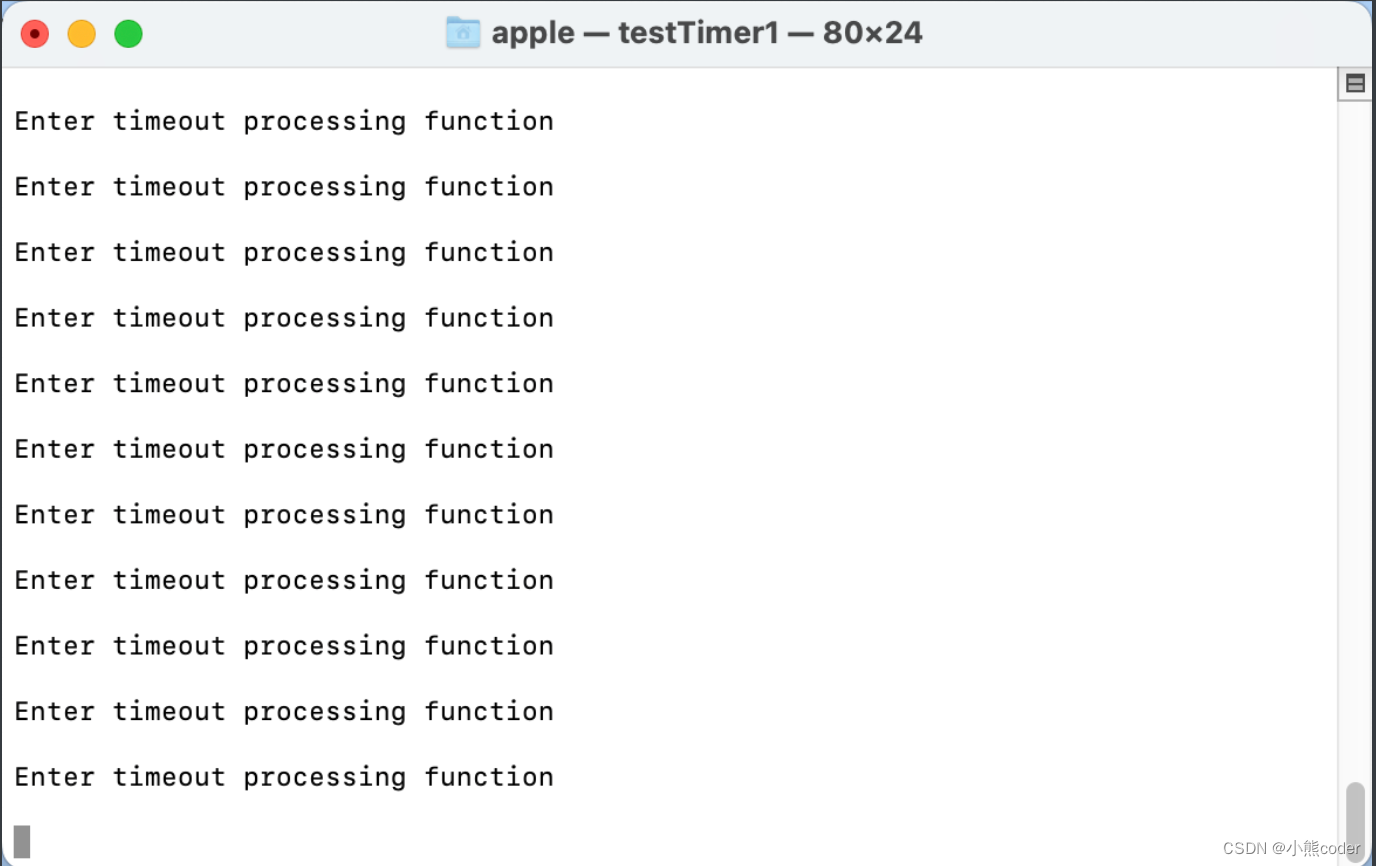
Task: Zoom the window with the green button
Action: [128, 34]
